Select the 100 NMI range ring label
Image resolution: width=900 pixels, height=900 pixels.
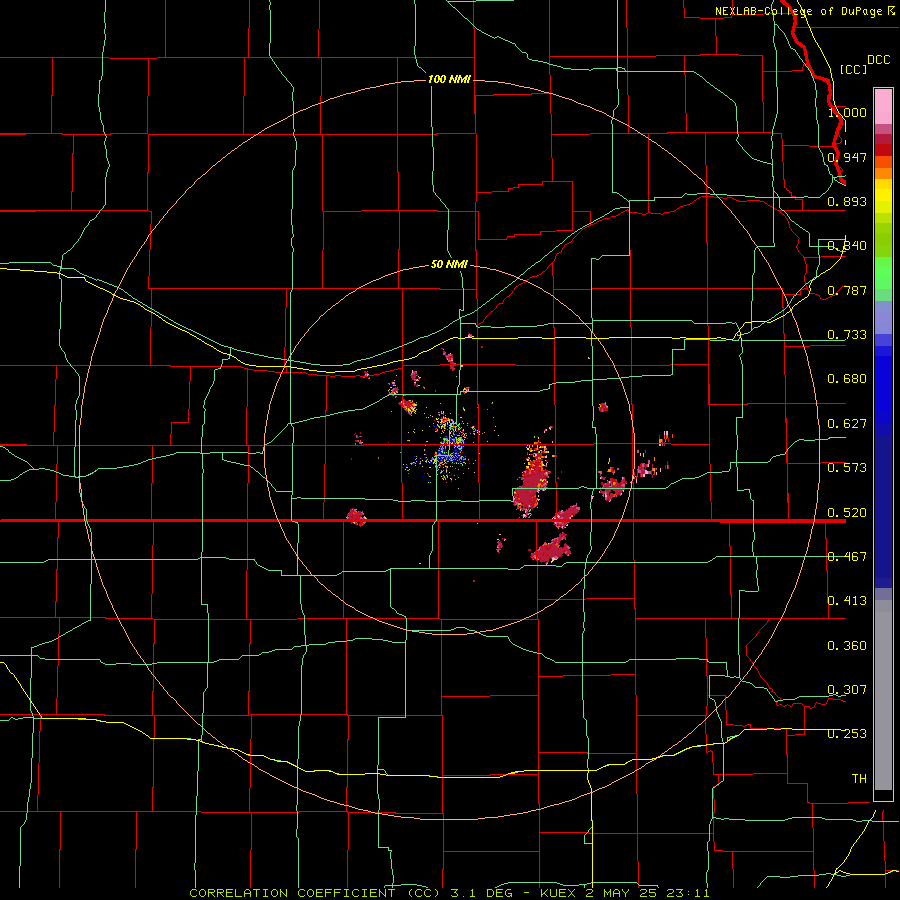pos(449,79)
